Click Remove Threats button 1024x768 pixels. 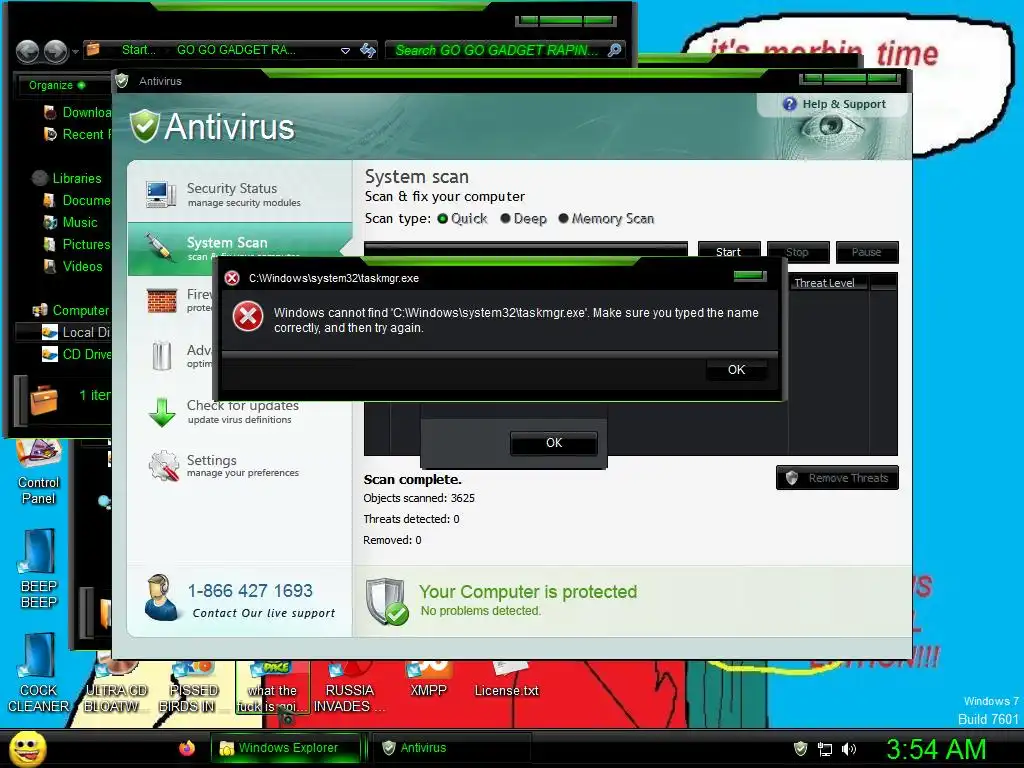coord(837,477)
